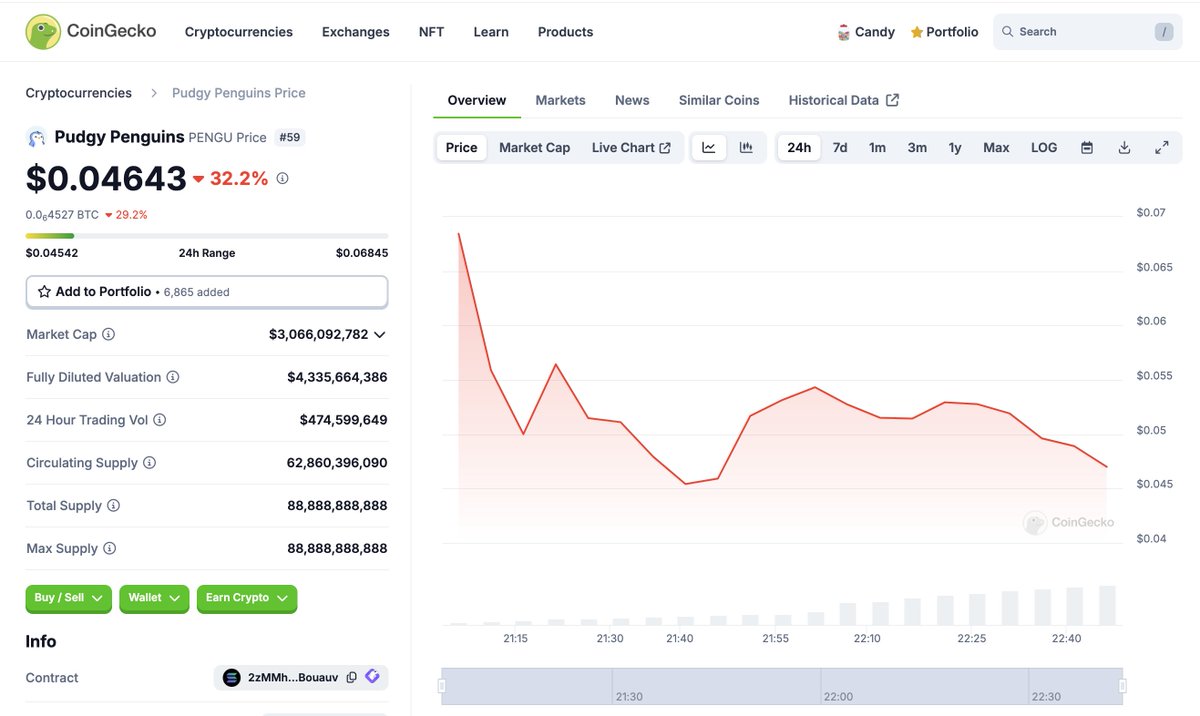Click the Pudgy Penguins coin icon
The height and width of the screenshot is (716, 1200).
(36, 138)
